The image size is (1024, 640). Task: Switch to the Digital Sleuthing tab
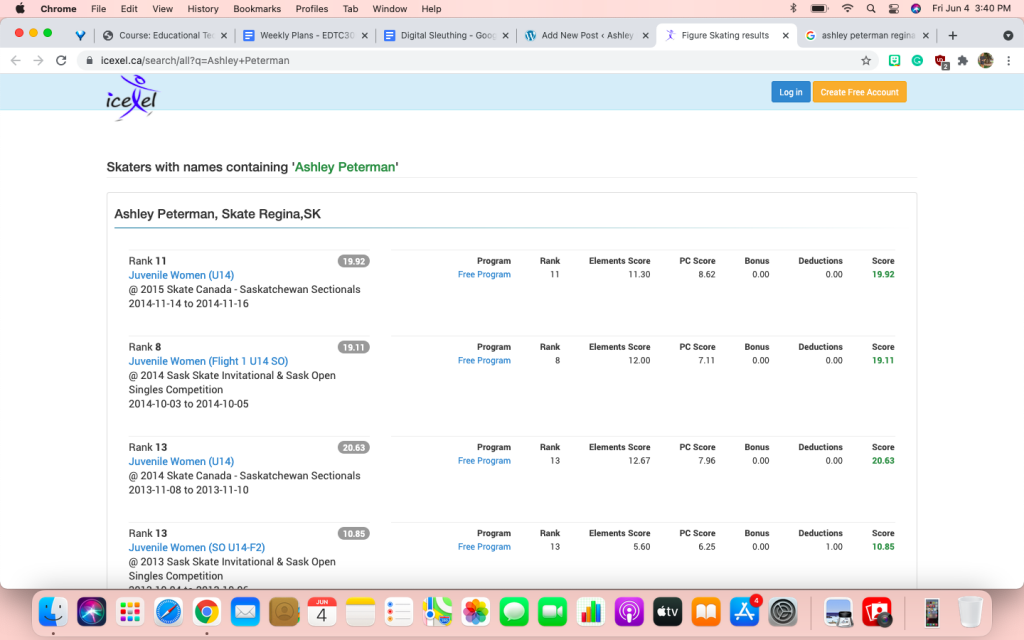(x=447, y=35)
